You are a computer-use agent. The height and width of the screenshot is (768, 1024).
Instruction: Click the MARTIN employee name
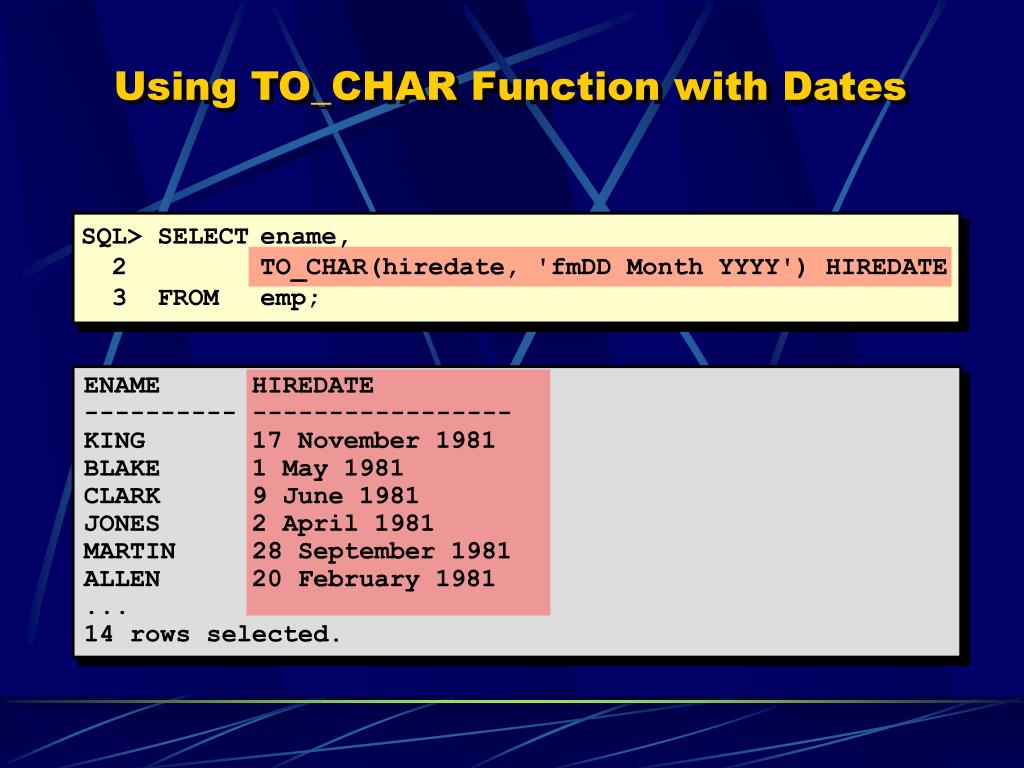click(x=129, y=551)
